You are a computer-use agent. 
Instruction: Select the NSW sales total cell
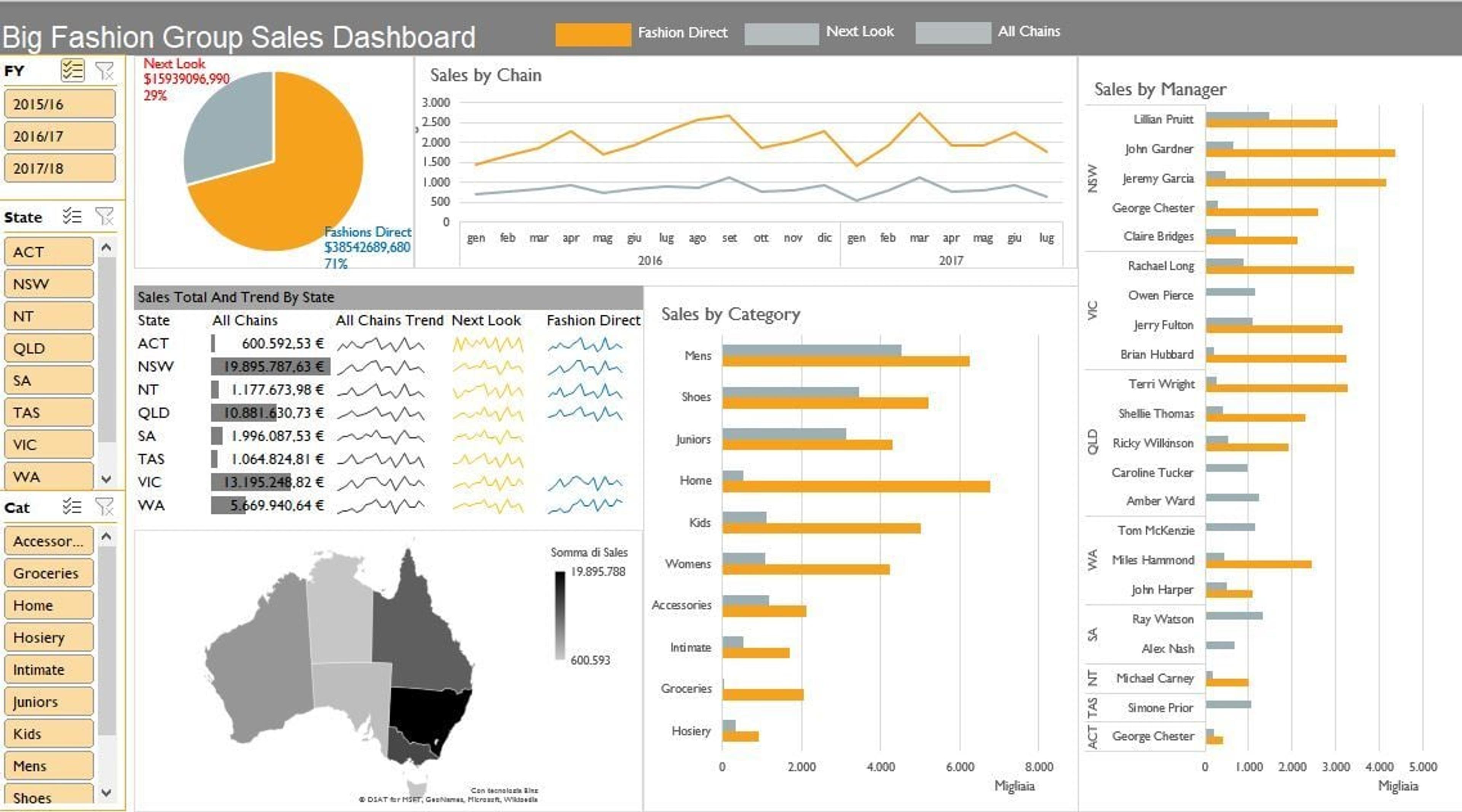click(x=271, y=366)
